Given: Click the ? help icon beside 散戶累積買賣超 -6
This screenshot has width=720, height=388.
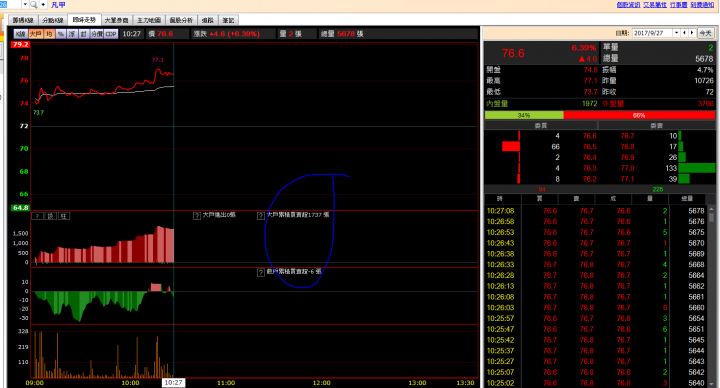Looking at the screenshot, I should pos(261,272).
